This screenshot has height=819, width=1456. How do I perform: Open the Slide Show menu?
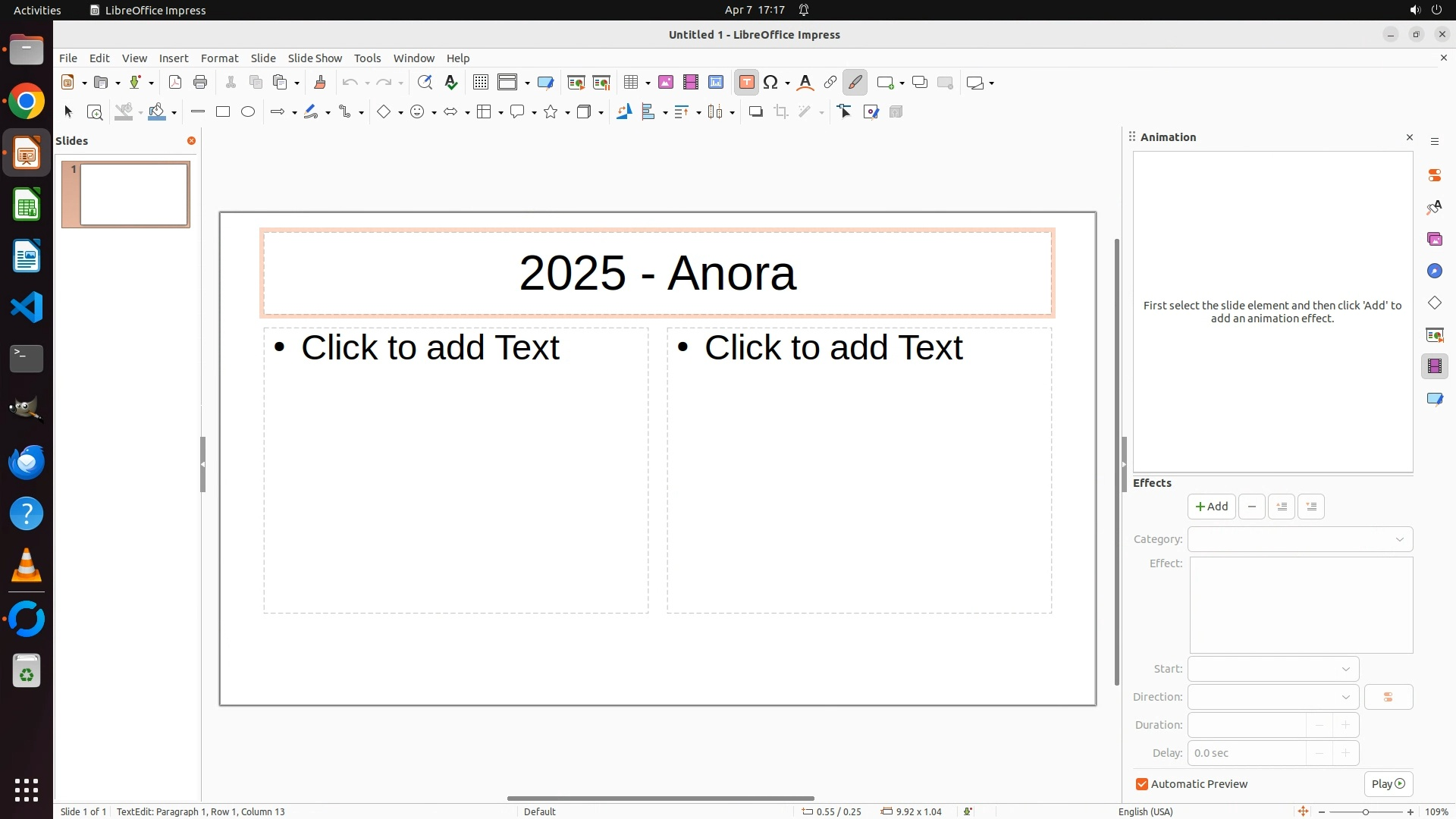[x=315, y=58]
